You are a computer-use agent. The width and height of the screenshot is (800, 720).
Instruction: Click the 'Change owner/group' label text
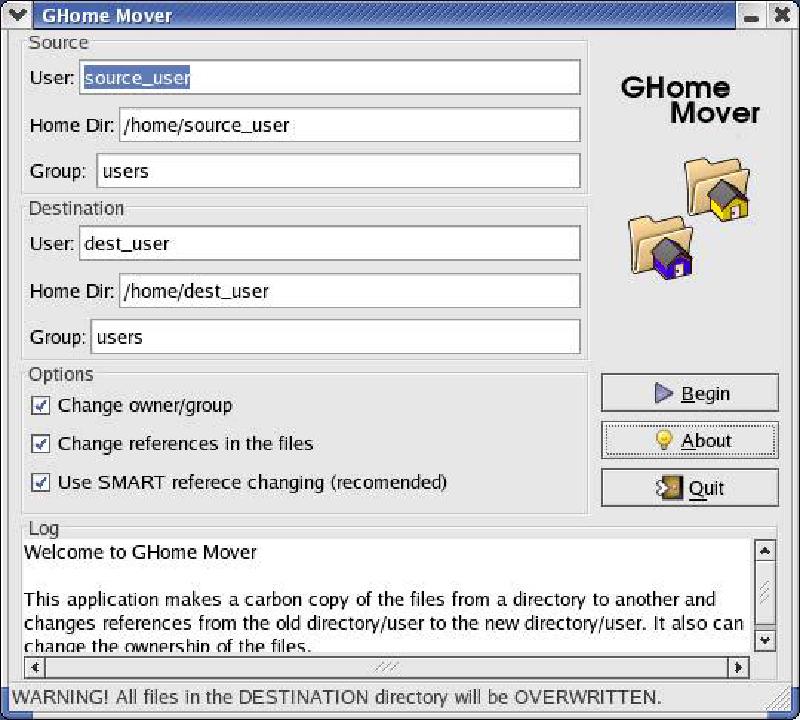(145, 406)
